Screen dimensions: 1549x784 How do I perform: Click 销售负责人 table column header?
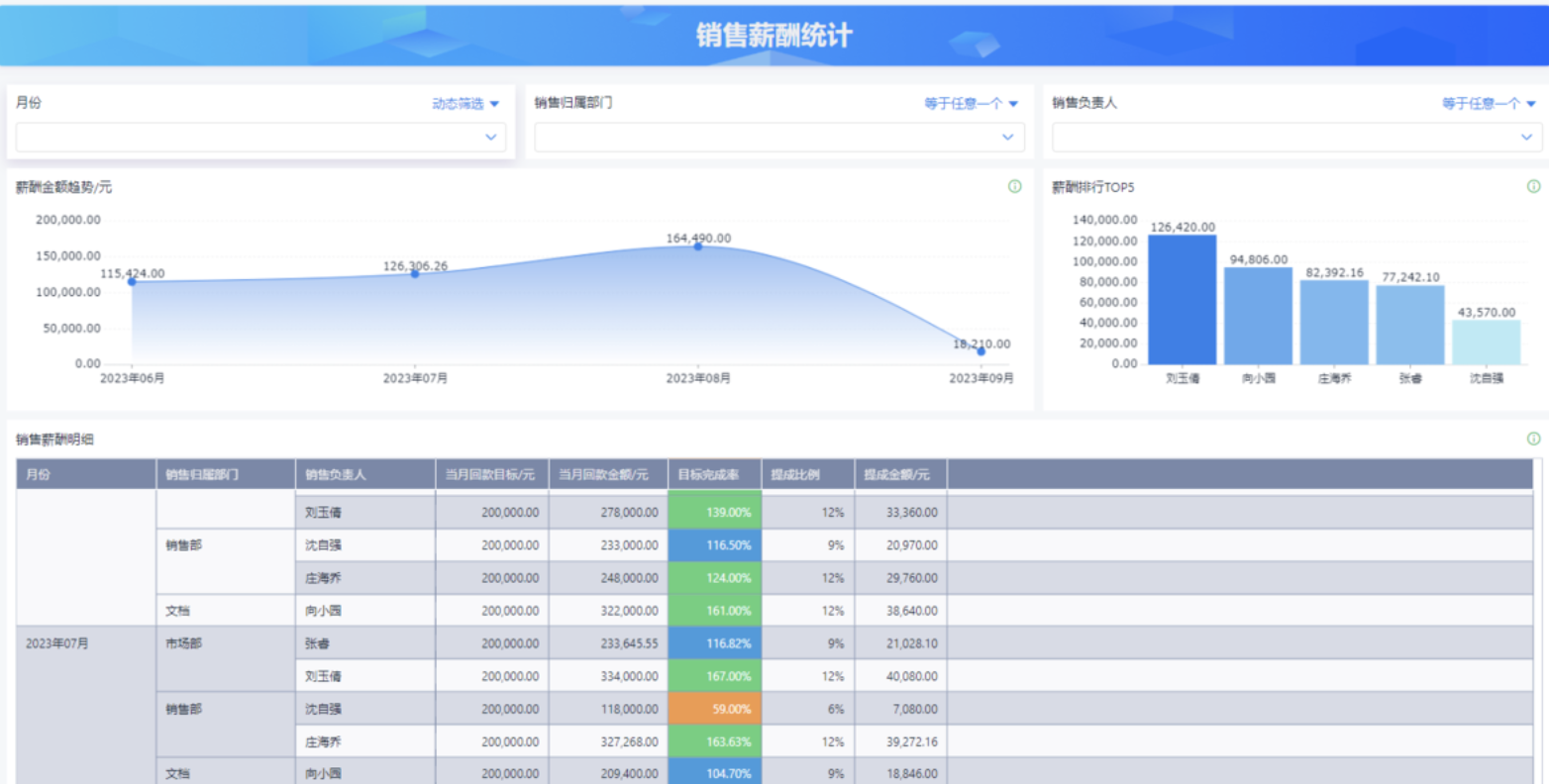365,474
